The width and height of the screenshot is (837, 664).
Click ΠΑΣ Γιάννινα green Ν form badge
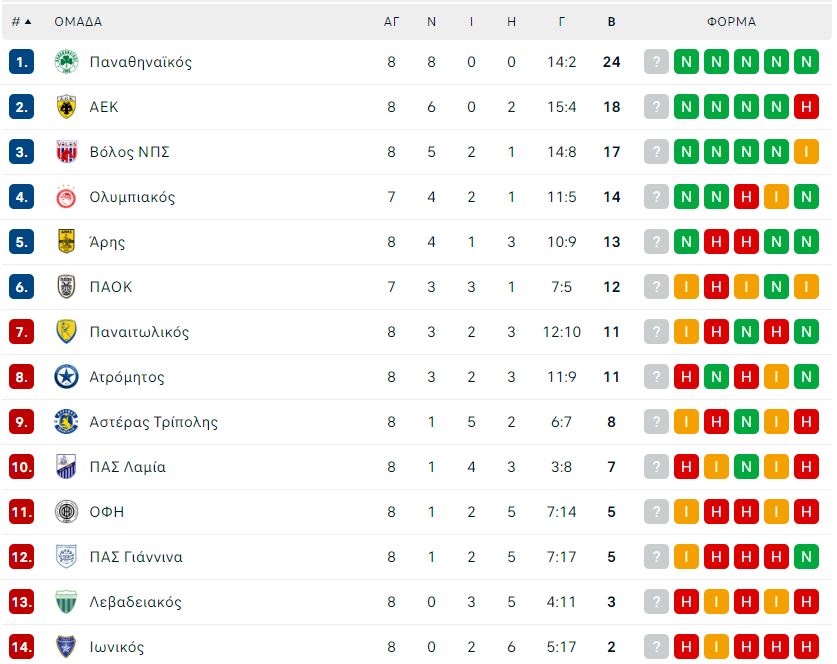(x=806, y=557)
